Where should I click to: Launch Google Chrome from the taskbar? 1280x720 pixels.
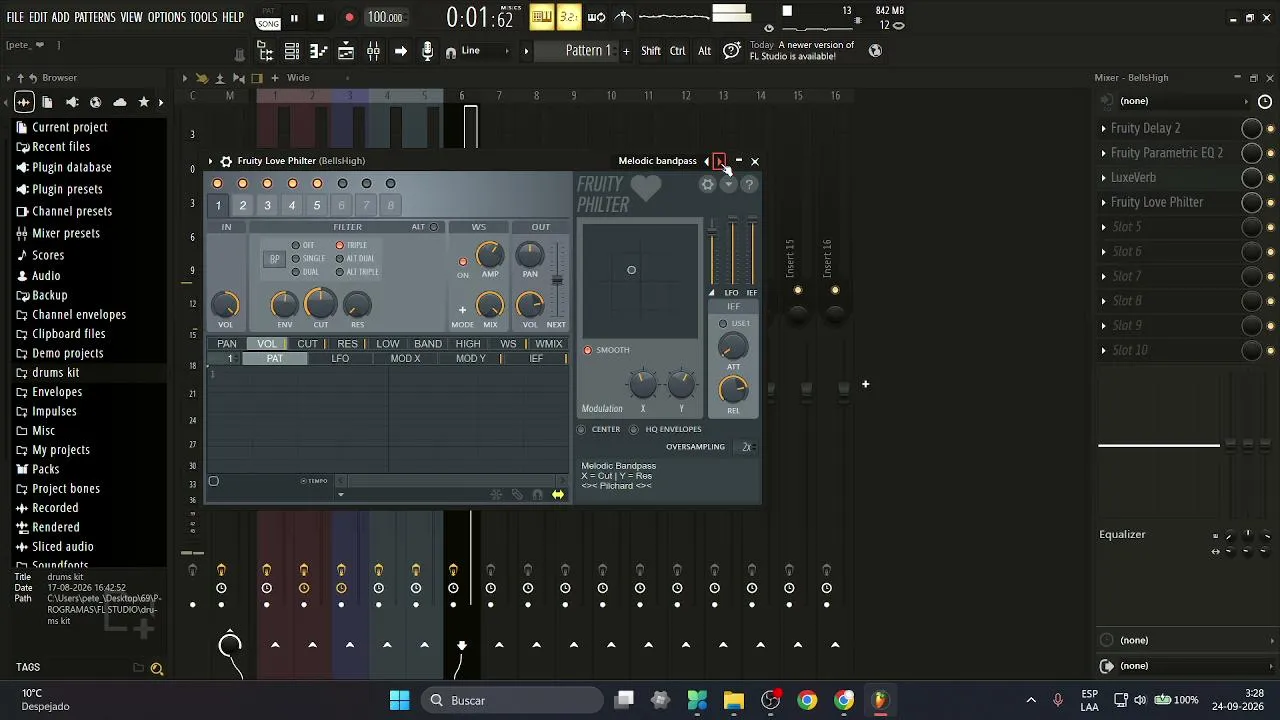tap(807, 700)
